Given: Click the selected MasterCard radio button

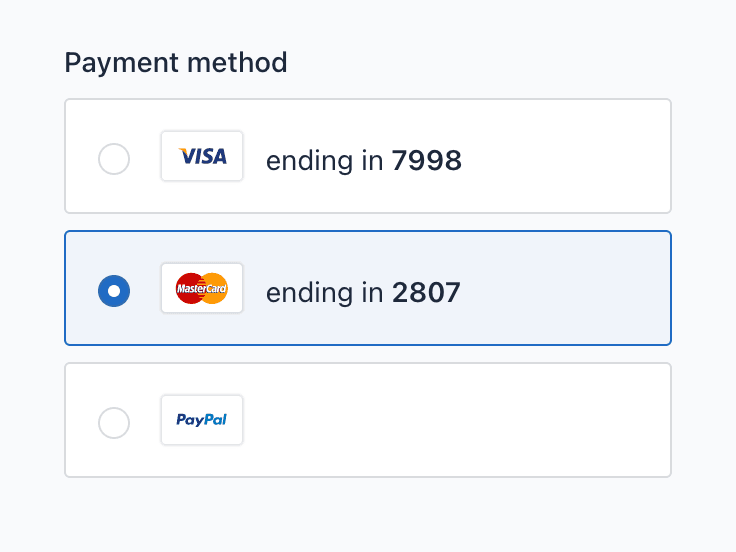Looking at the screenshot, I should pyautogui.click(x=114, y=291).
